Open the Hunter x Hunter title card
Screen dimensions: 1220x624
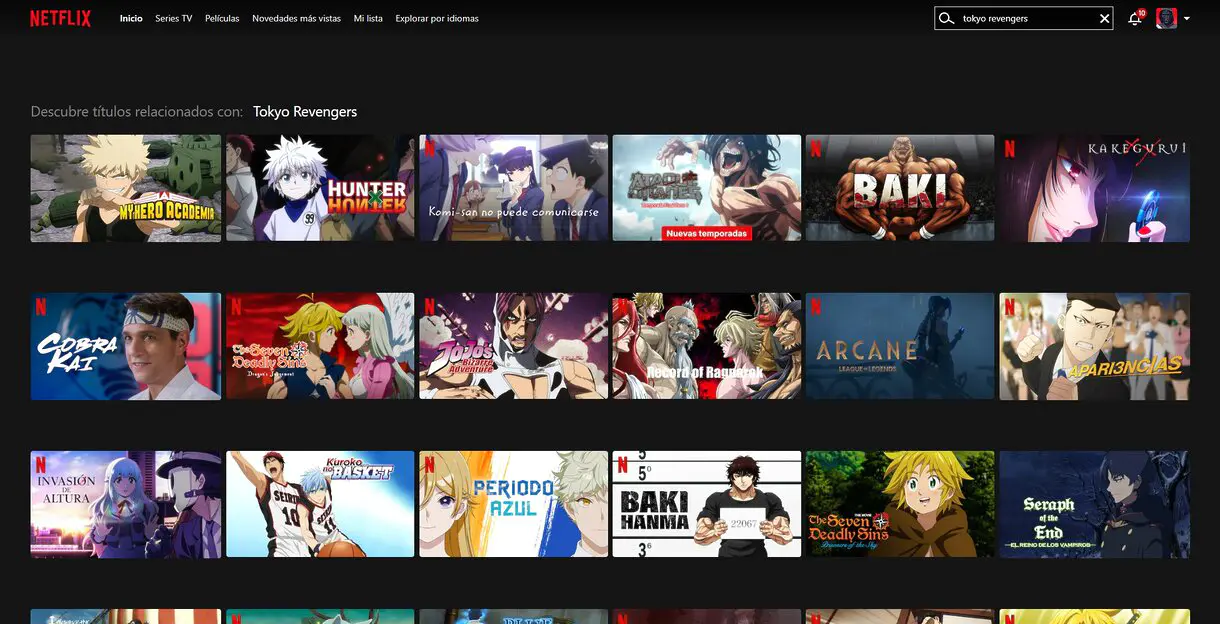coord(320,188)
